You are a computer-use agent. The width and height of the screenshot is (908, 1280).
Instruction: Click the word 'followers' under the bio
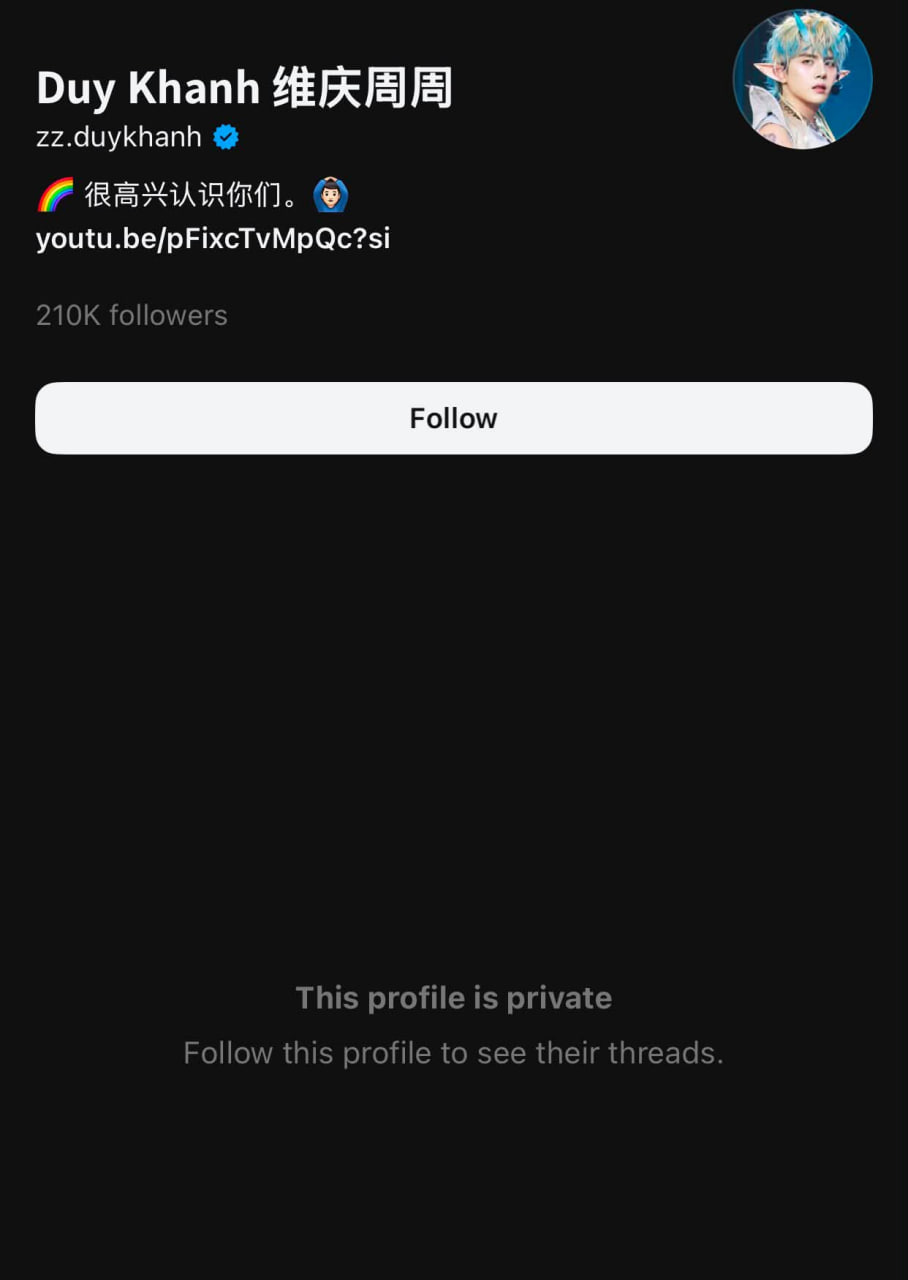coord(168,315)
